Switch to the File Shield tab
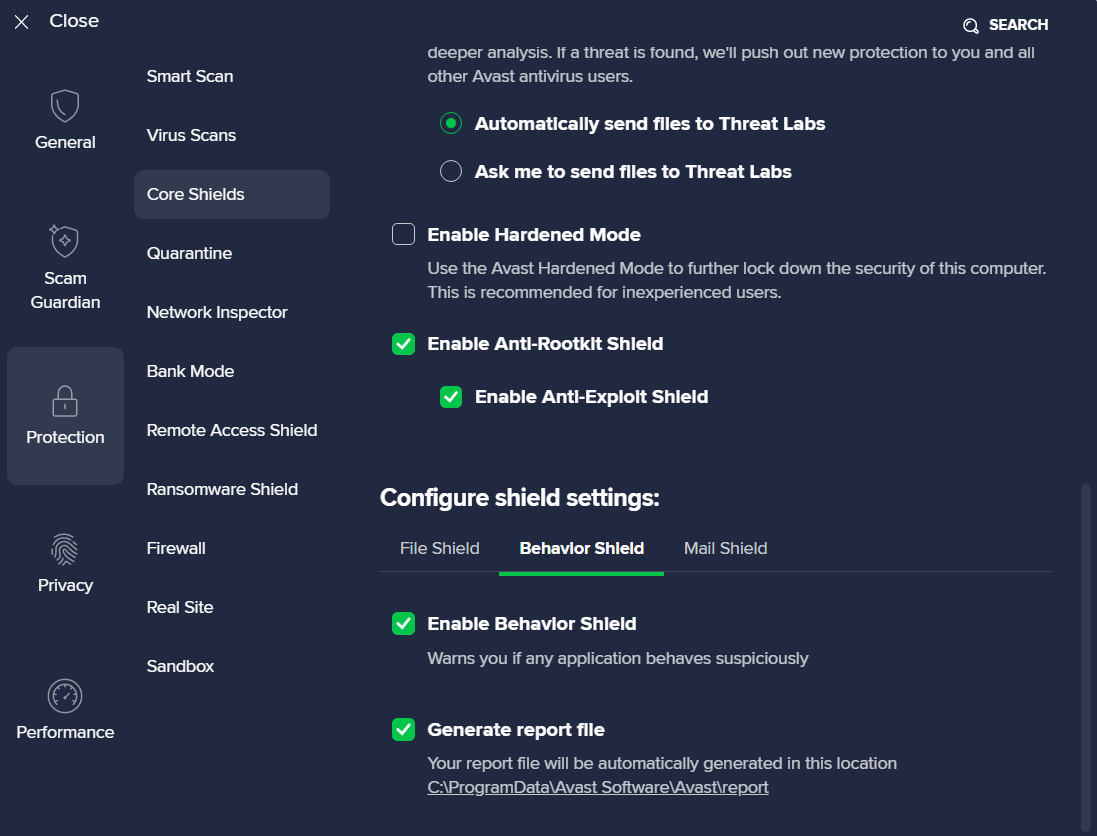This screenshot has height=836, width=1097. coord(440,548)
